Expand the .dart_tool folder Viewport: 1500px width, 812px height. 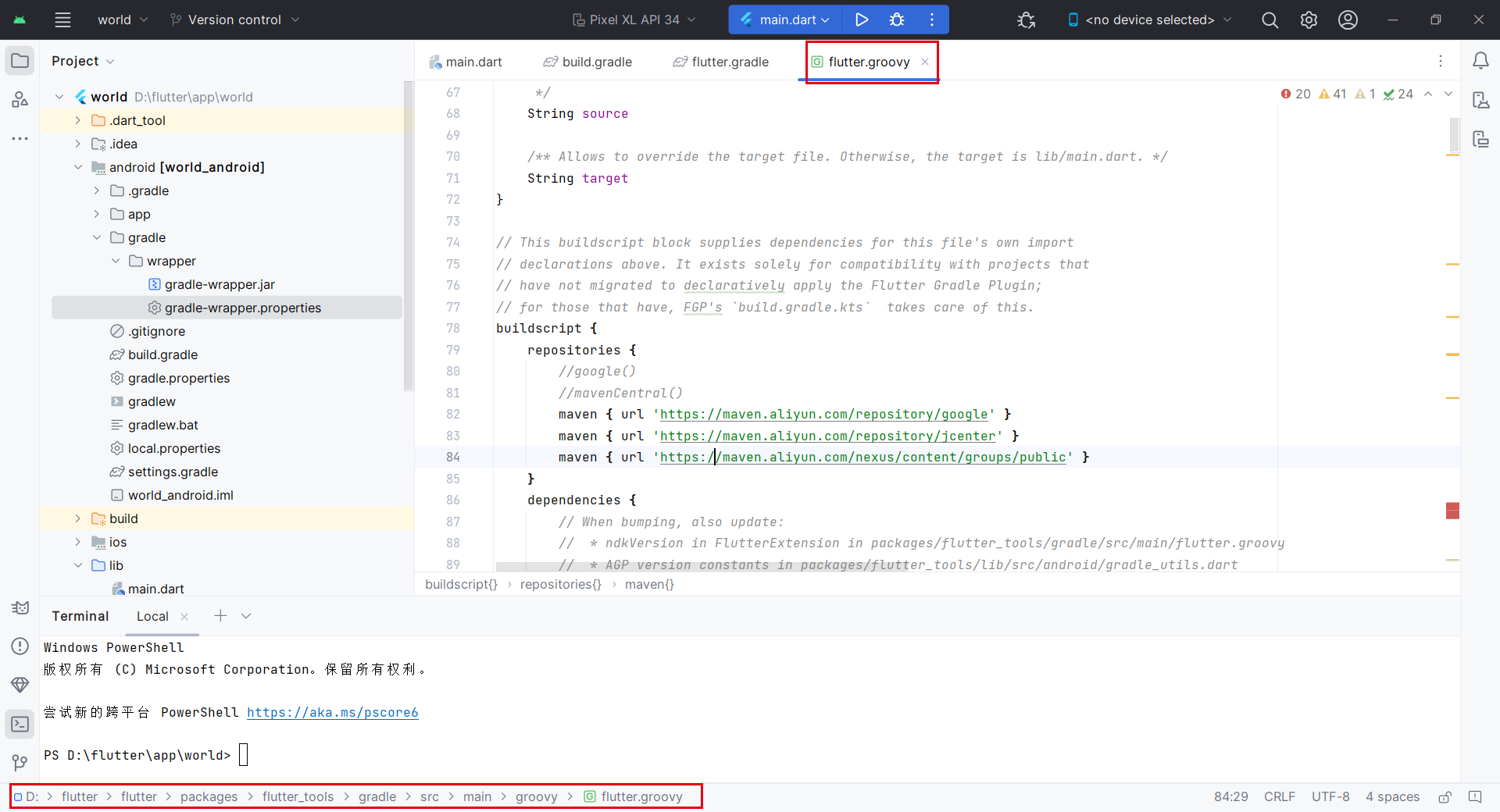[77, 120]
